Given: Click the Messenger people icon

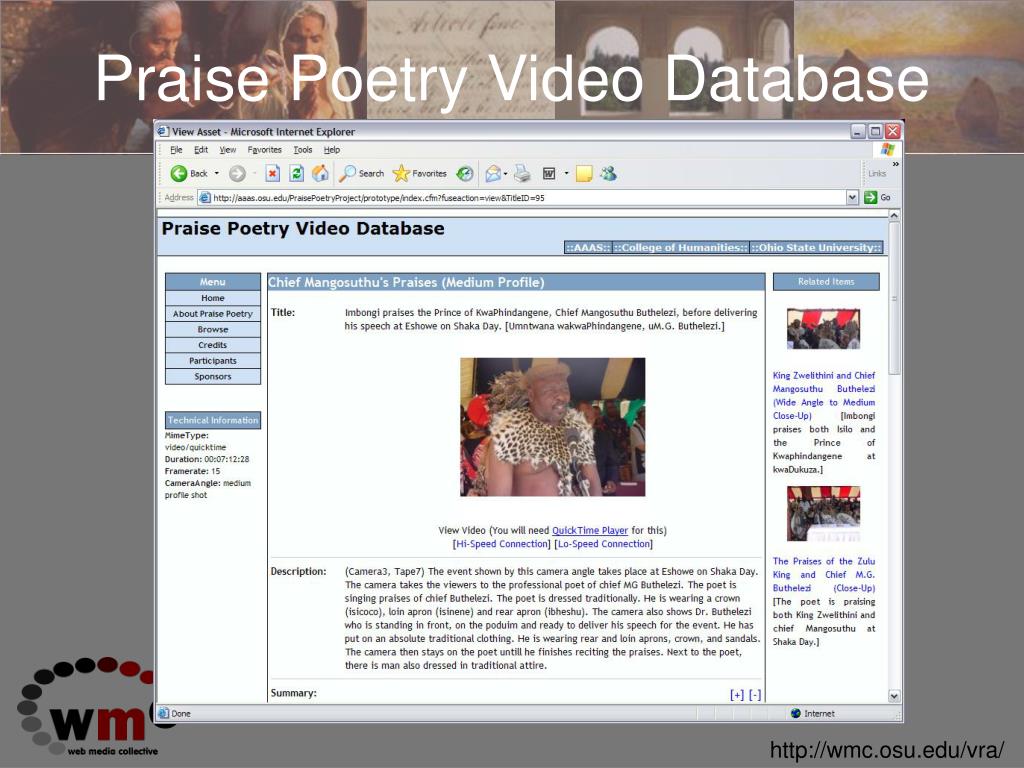Looking at the screenshot, I should (609, 174).
